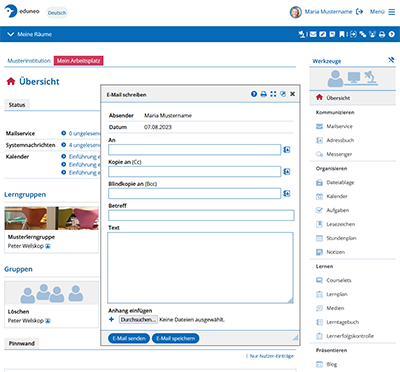Click the bookmark icon in blue toolbar
Screen dimensions: 400x372
click(342, 34)
